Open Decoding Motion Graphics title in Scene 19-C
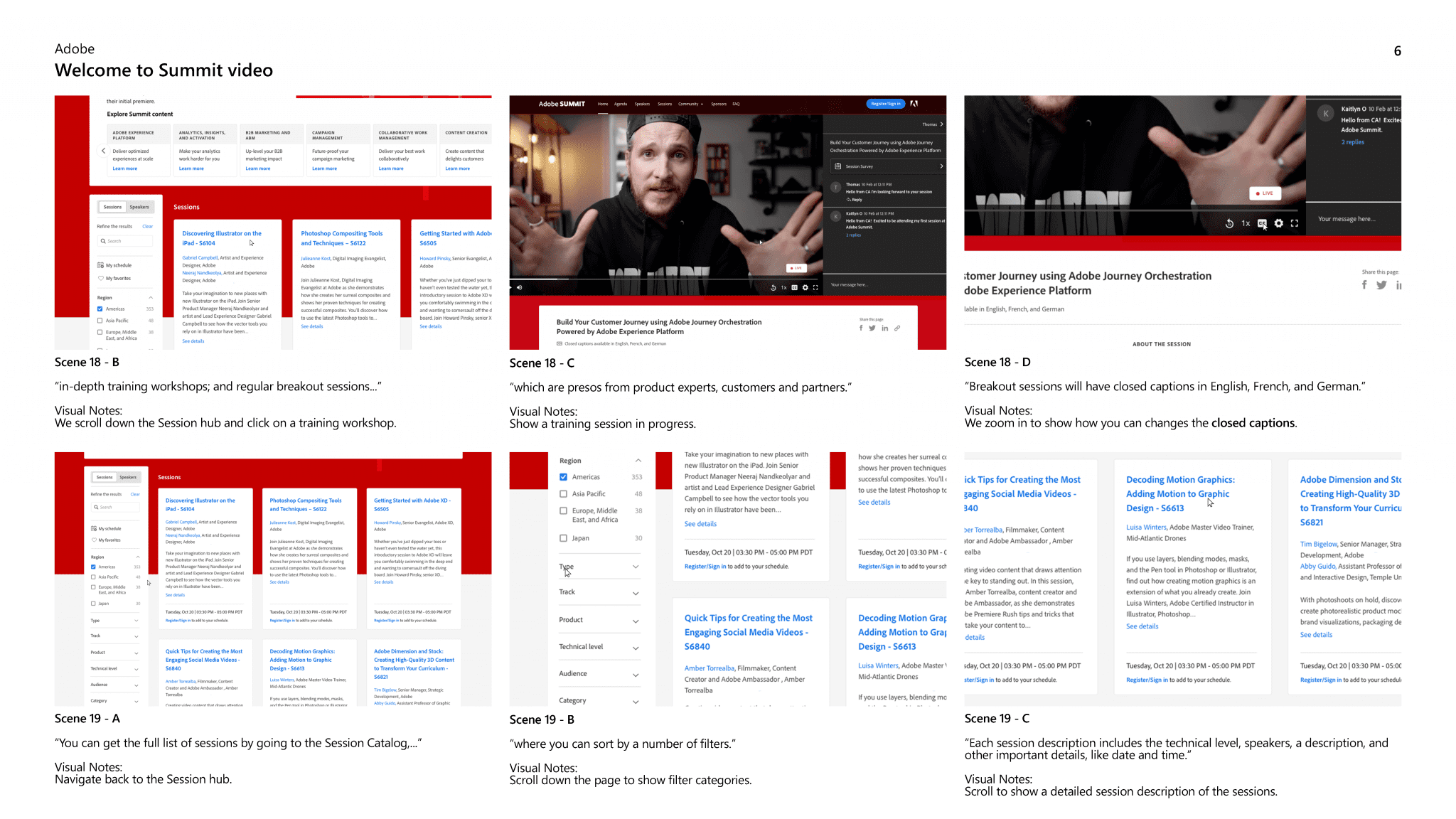This screenshot has width=1456, height=819. (1180, 493)
